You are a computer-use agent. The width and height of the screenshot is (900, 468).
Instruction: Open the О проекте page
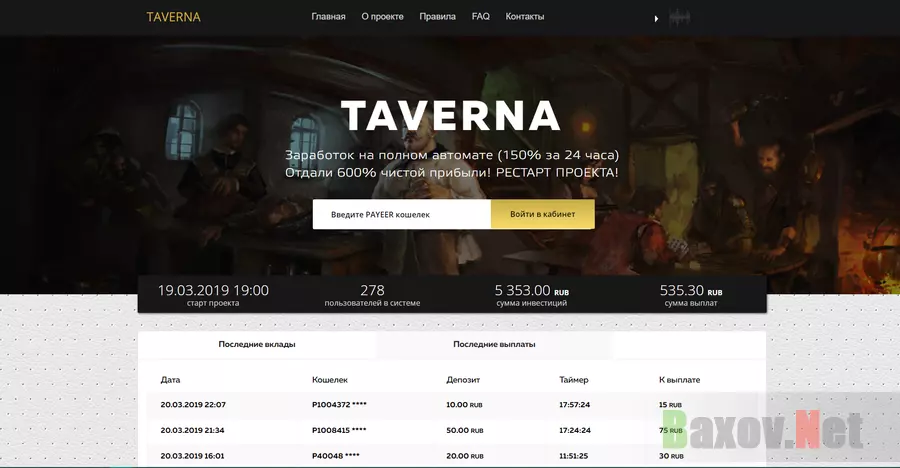[x=382, y=17]
